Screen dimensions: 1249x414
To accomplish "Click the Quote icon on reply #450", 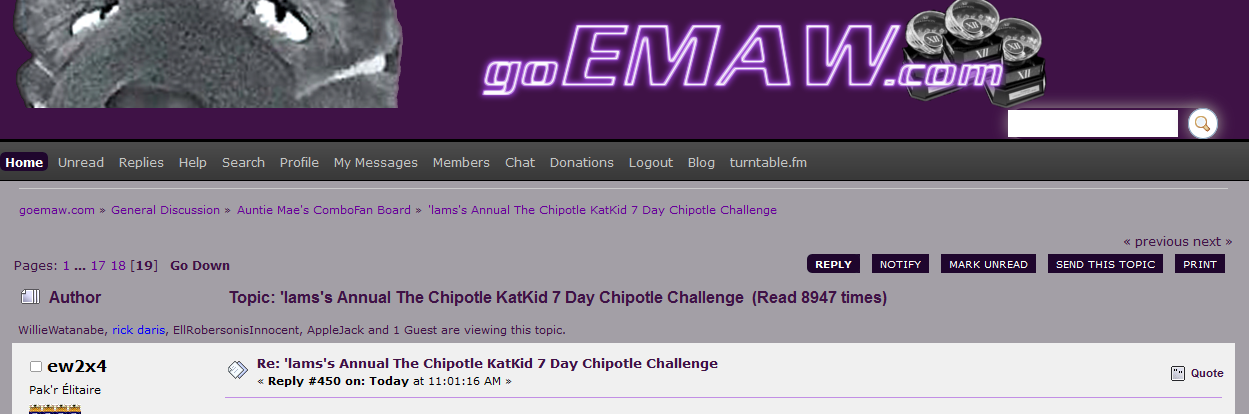I will pos(1178,373).
